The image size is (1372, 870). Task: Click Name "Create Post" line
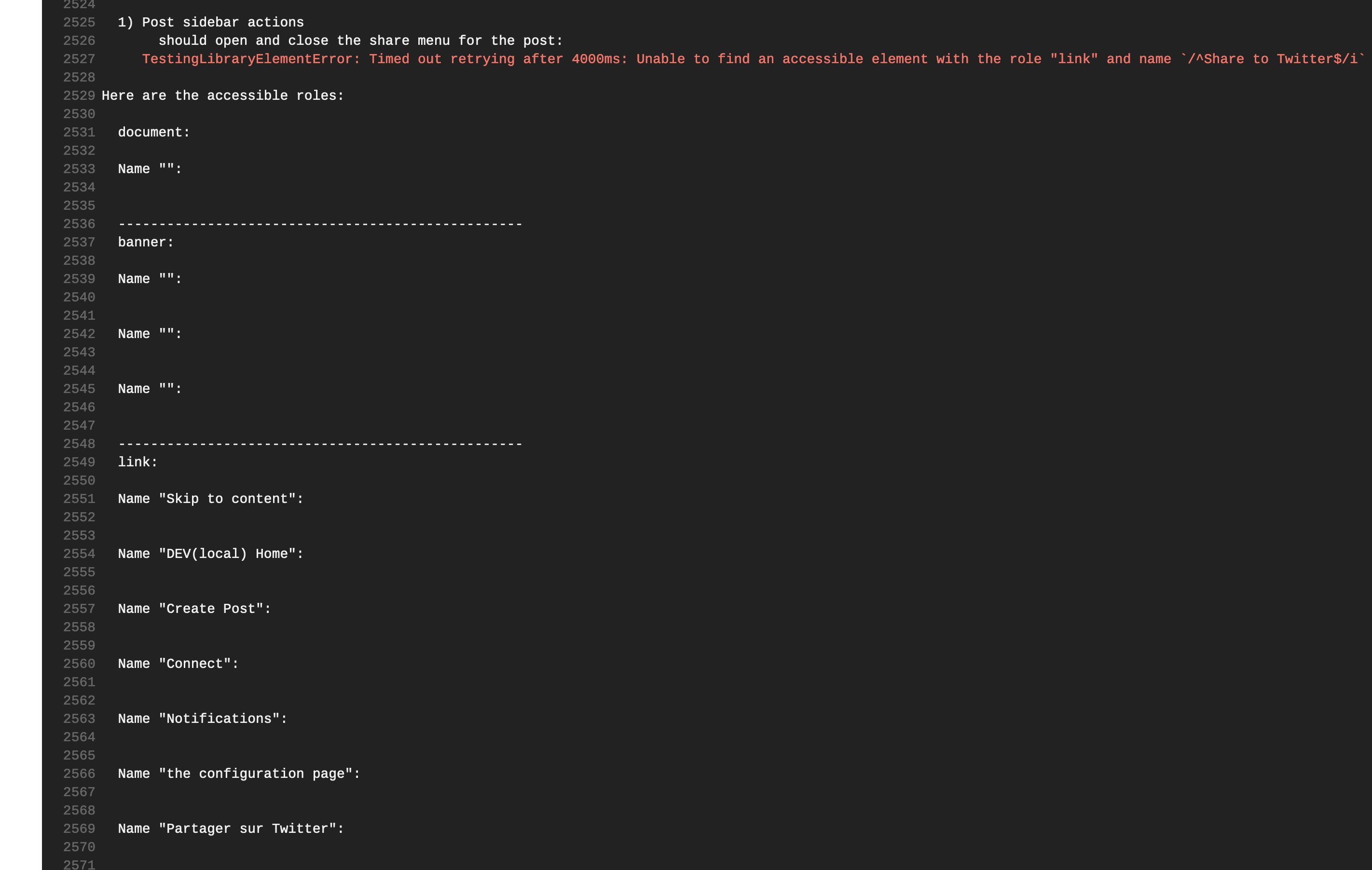tap(194, 609)
